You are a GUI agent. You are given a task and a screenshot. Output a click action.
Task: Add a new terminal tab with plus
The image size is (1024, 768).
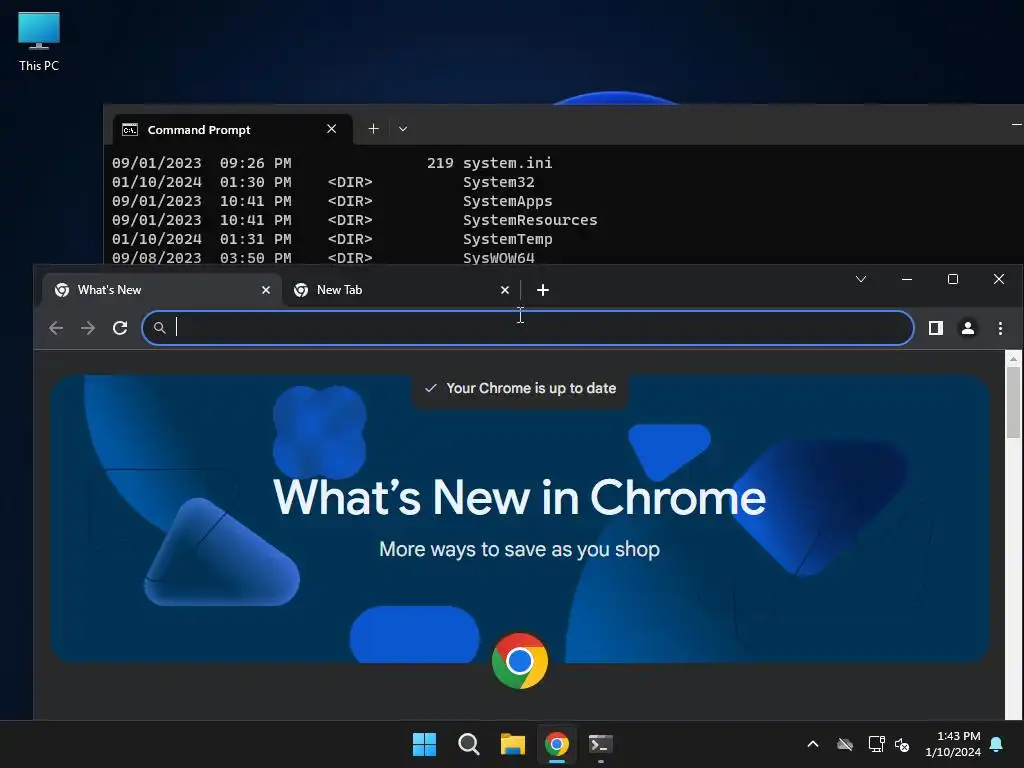[373, 129]
